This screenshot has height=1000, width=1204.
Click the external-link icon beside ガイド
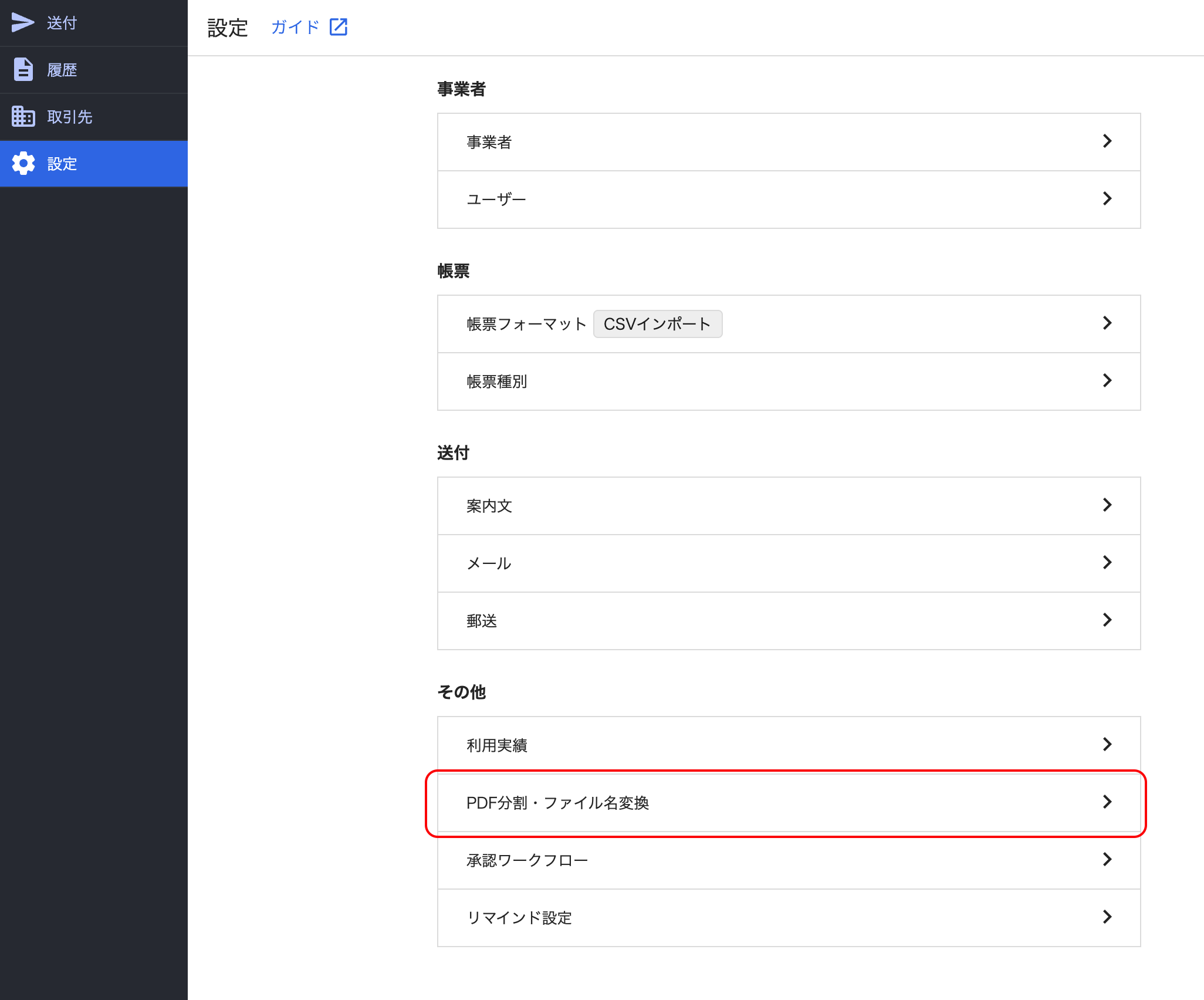[339, 27]
